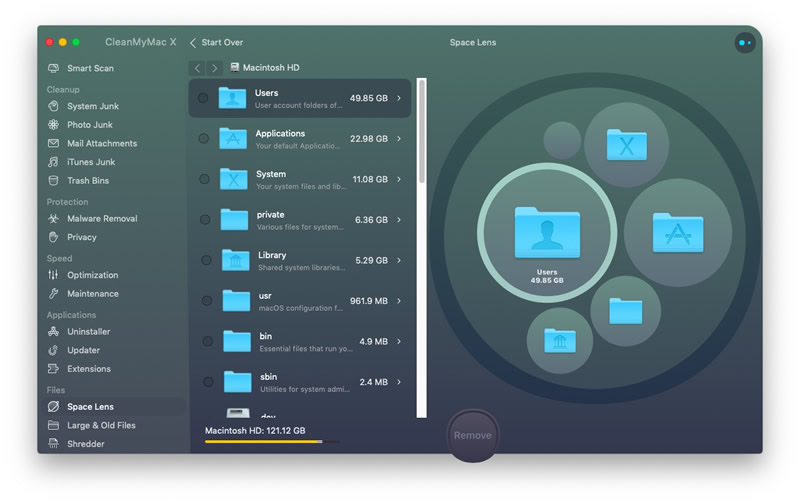This screenshot has width=800, height=503.
Task: Open Large & Old Files icon
Action: 53,425
